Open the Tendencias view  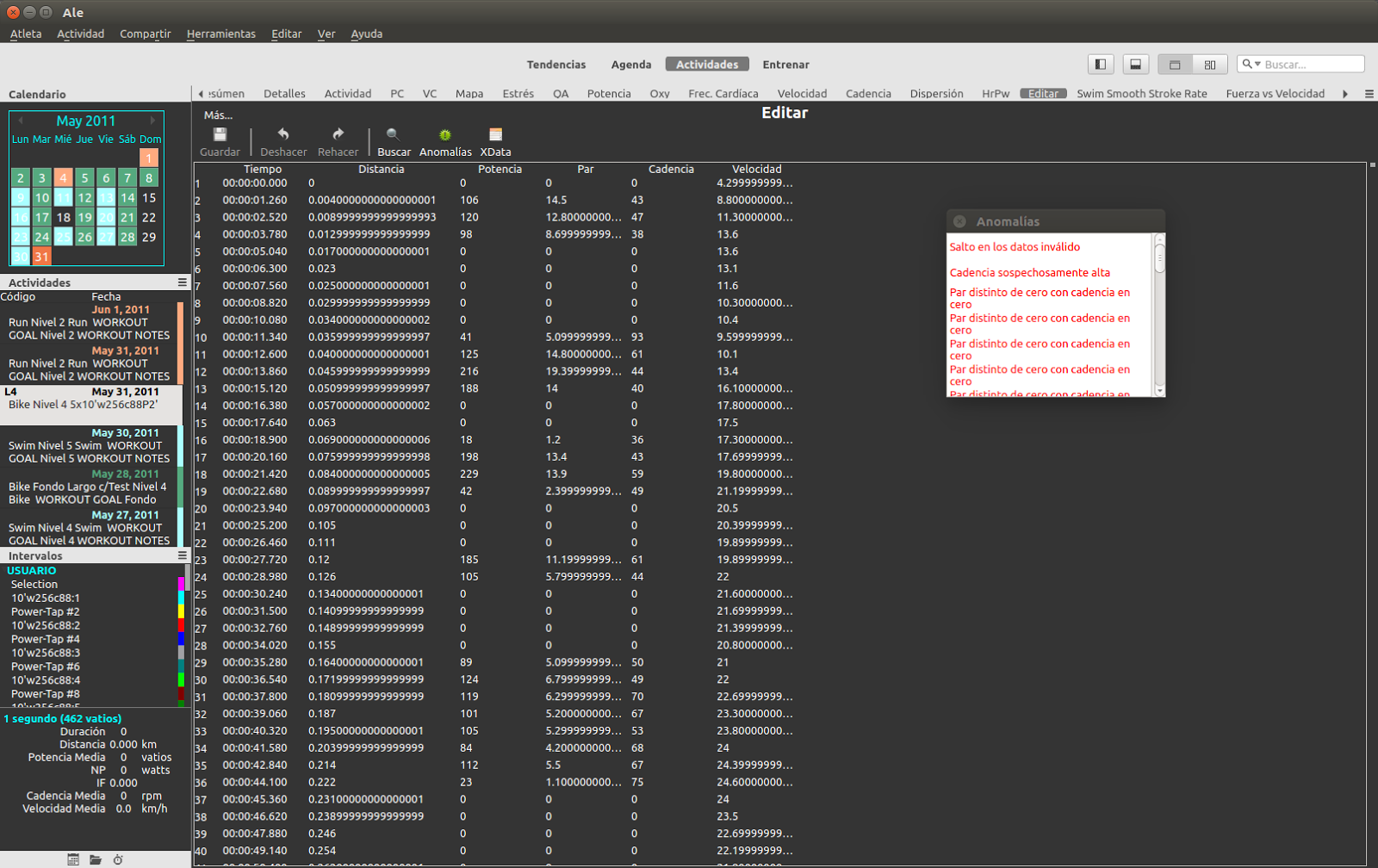pos(556,65)
